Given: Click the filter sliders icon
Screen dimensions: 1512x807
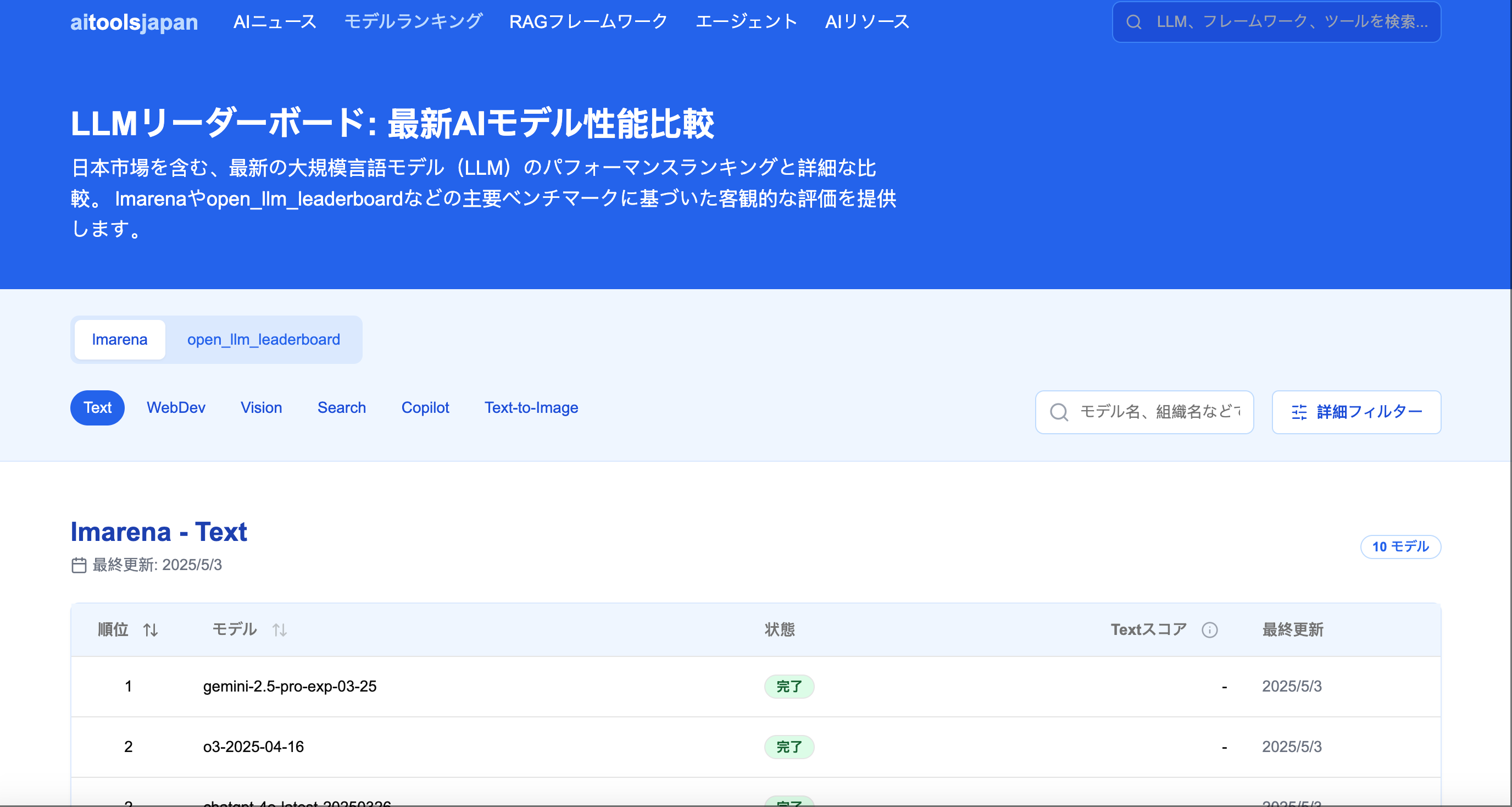Looking at the screenshot, I should click(x=1299, y=412).
